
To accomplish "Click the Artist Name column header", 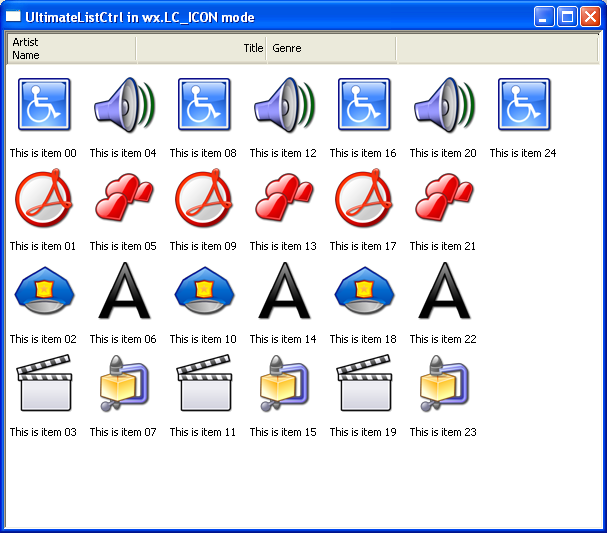I will [x=71, y=49].
